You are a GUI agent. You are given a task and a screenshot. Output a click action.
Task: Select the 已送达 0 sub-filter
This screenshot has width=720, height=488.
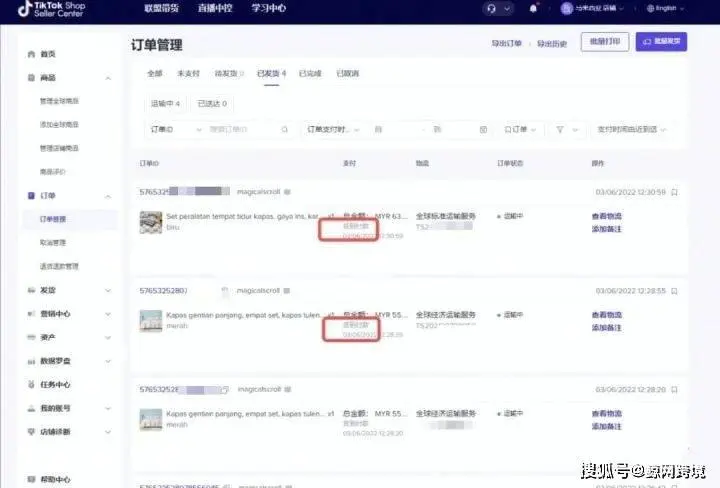click(x=212, y=104)
